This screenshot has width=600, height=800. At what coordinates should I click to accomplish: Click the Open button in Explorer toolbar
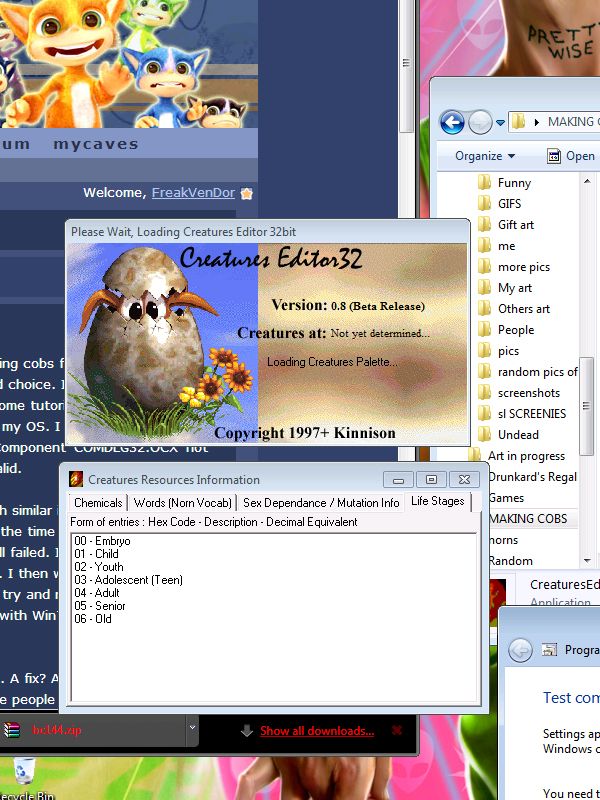coord(571,156)
